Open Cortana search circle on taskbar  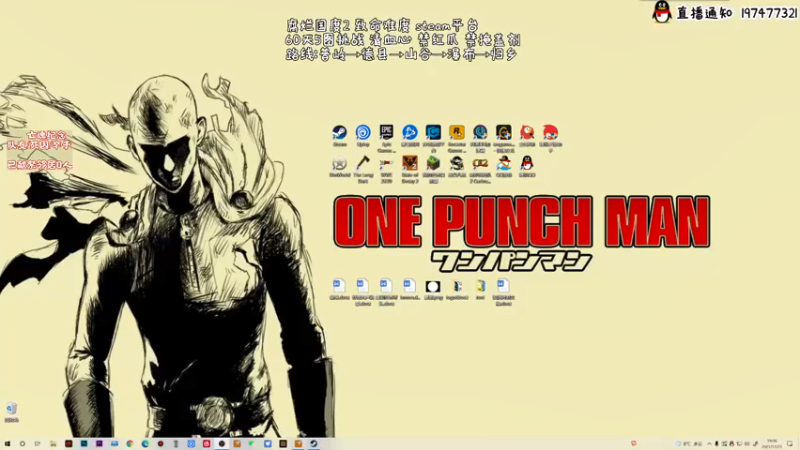22,444
